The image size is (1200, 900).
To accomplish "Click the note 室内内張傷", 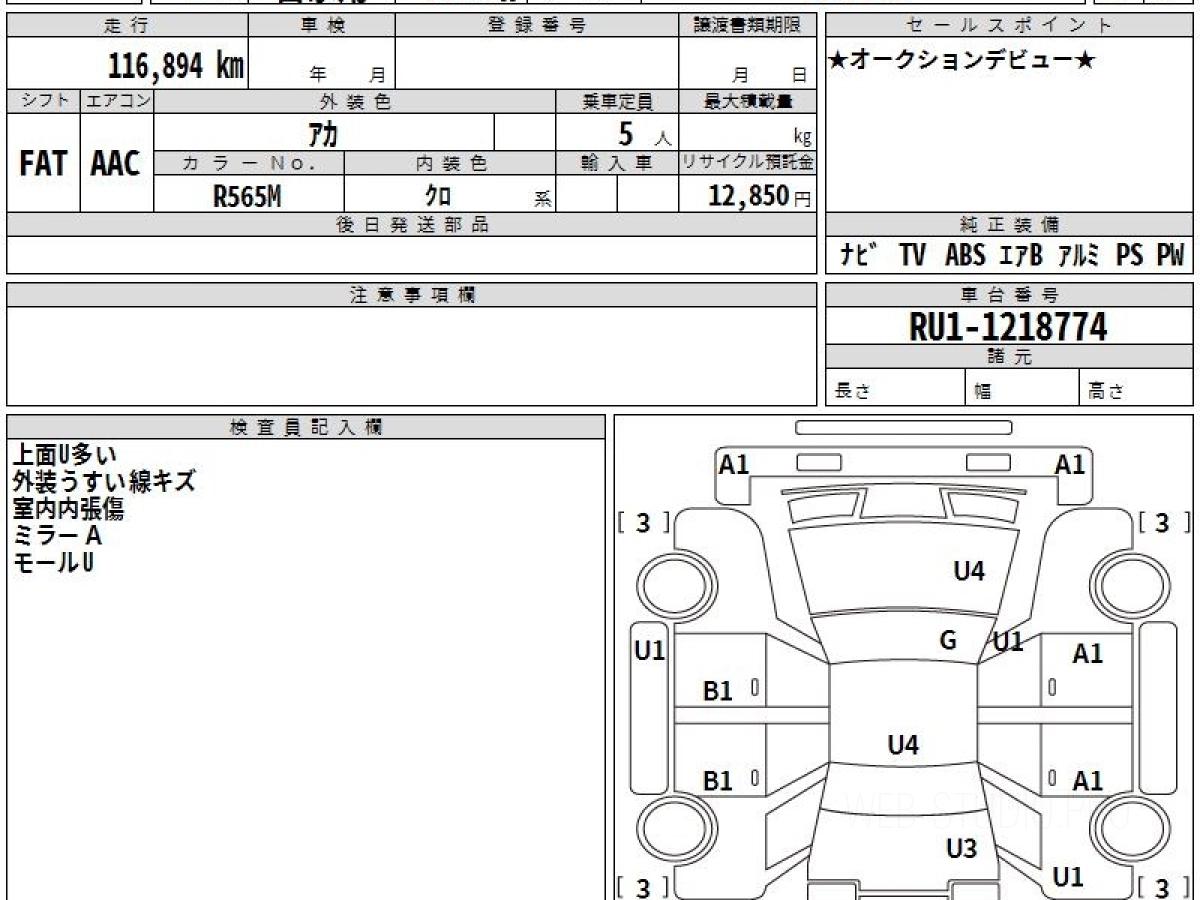I will coord(68,509).
